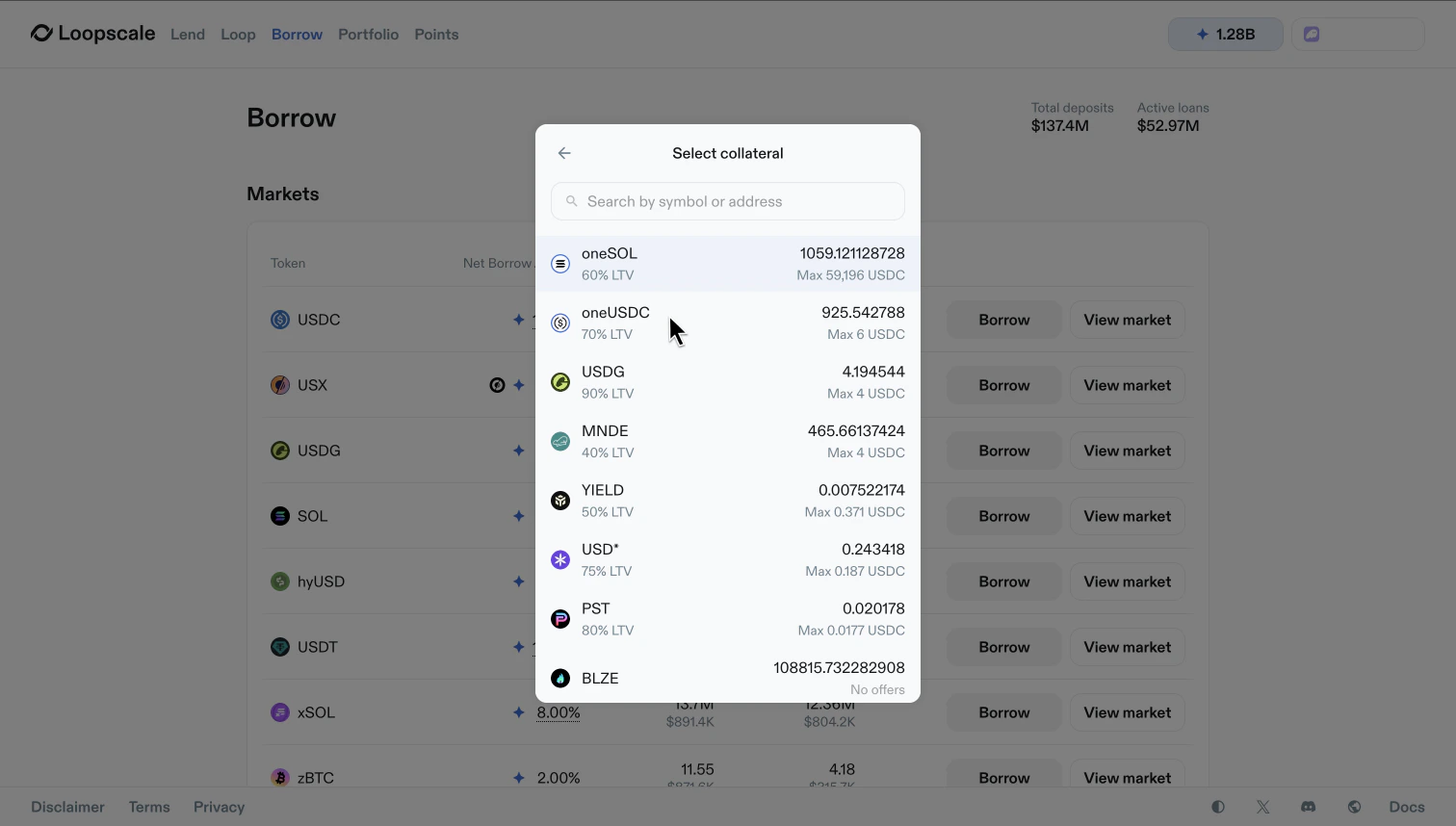Click the wallet icon in the top bar
Screen dimensions: 1456x826
coord(1312,34)
